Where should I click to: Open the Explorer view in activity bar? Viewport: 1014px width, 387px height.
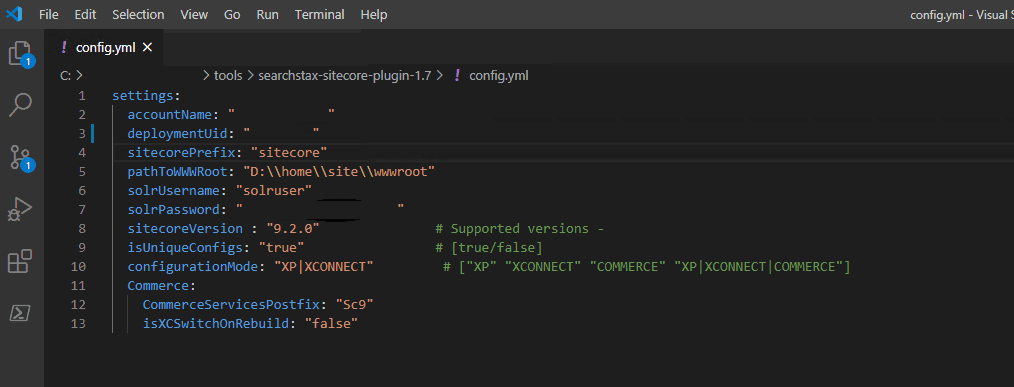point(21,54)
